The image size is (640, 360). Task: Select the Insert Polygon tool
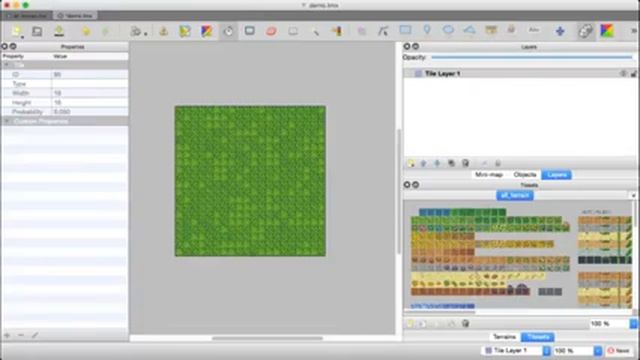coord(469,30)
